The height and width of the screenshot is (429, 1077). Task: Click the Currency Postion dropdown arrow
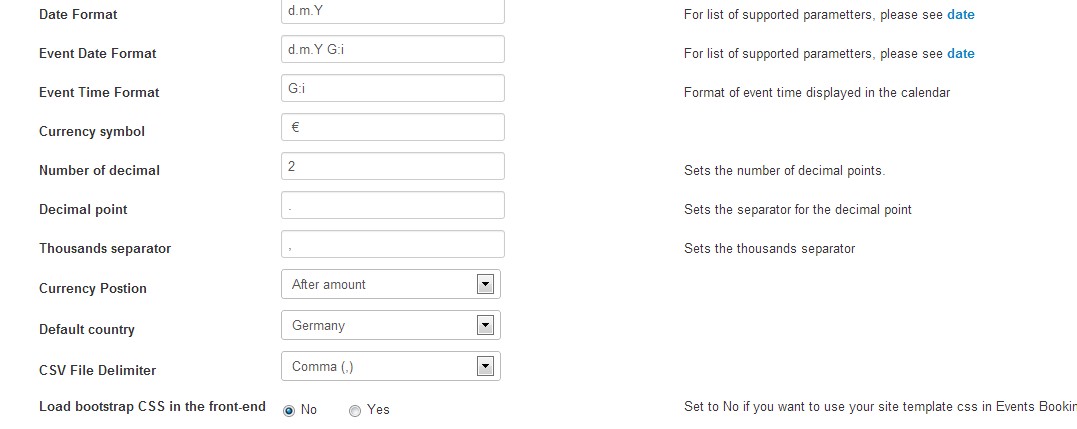486,284
